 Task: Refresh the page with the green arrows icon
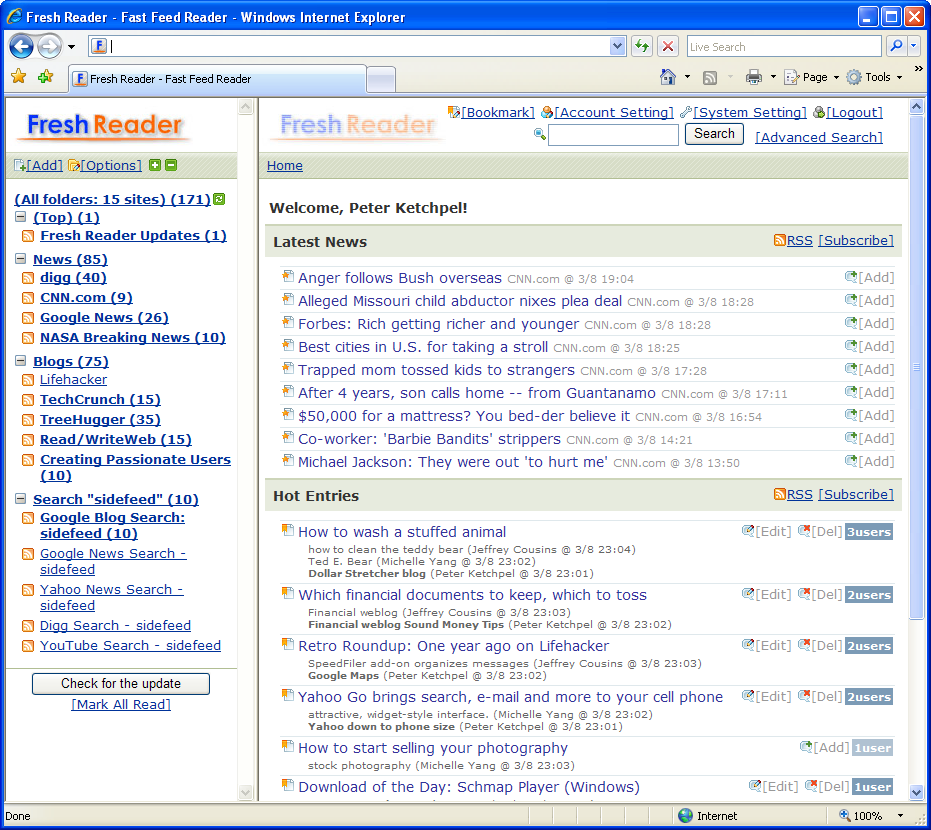point(642,46)
